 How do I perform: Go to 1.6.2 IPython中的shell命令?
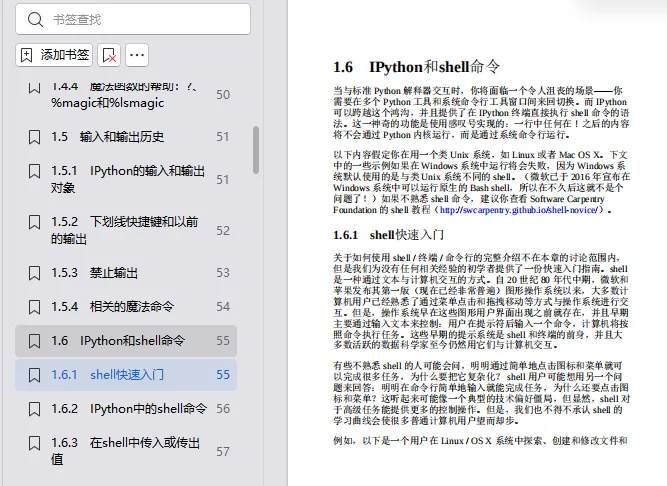tap(126, 409)
